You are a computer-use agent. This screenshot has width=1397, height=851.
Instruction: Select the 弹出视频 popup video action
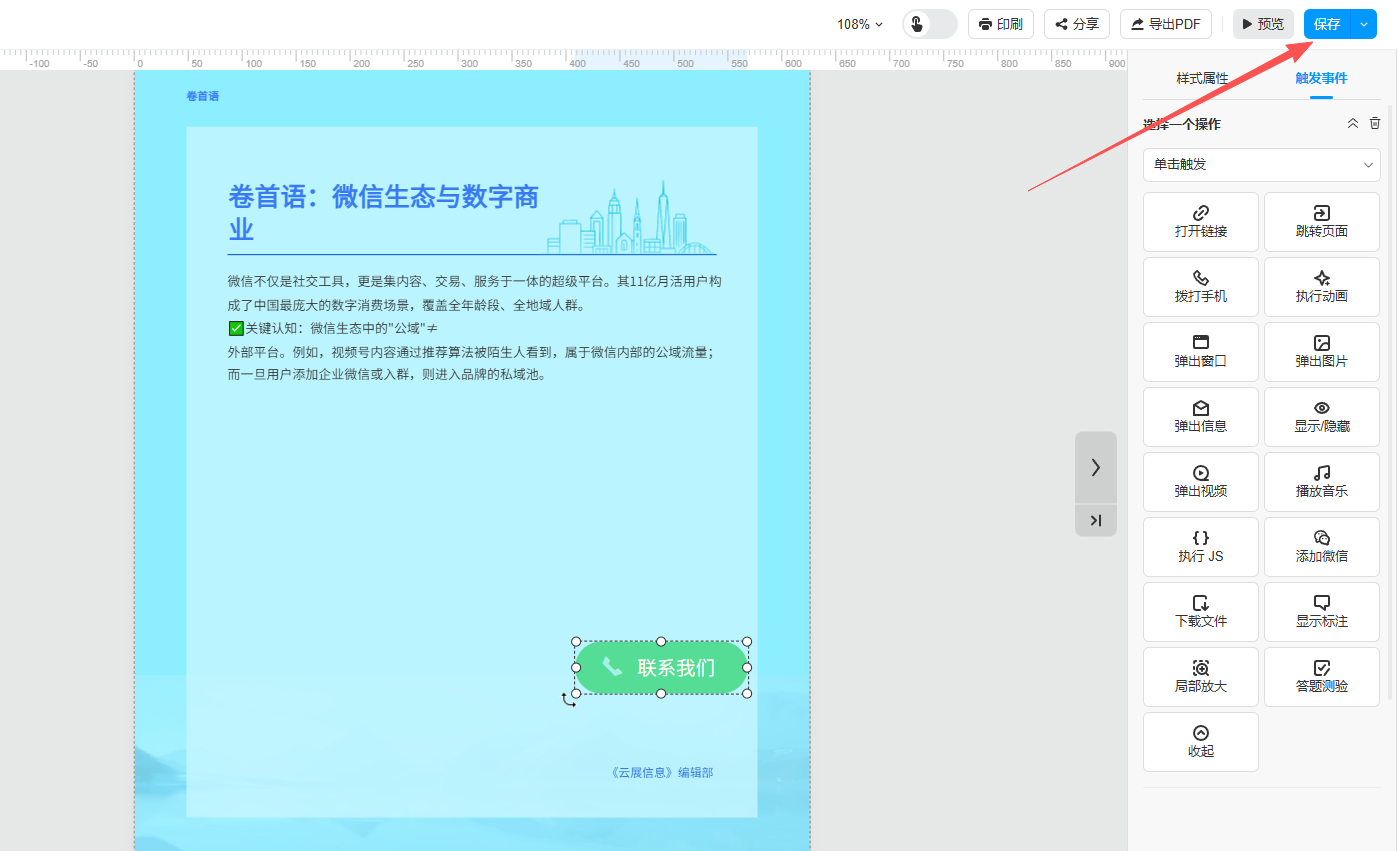(x=1200, y=482)
